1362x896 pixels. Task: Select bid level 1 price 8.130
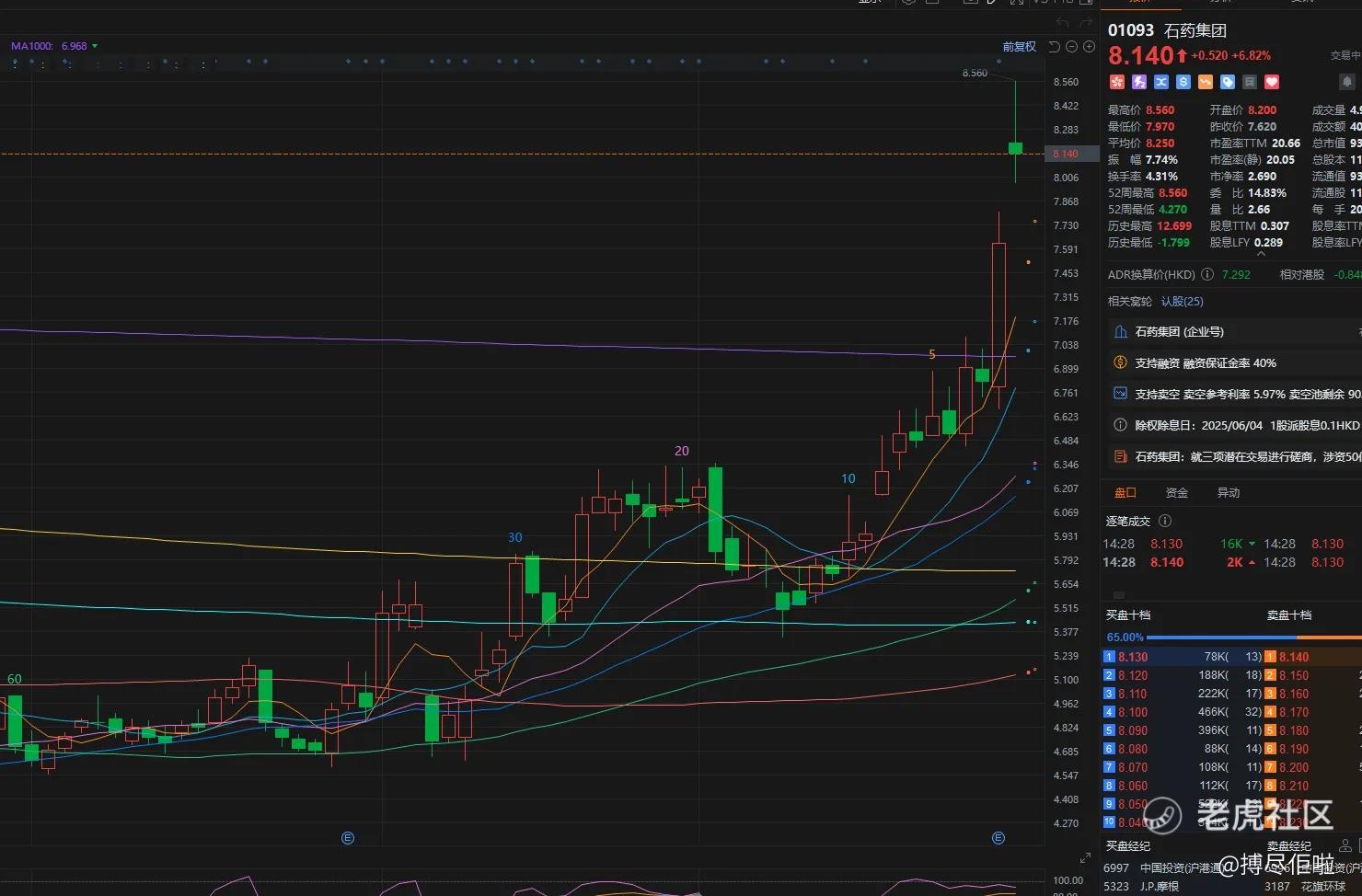click(x=1133, y=657)
